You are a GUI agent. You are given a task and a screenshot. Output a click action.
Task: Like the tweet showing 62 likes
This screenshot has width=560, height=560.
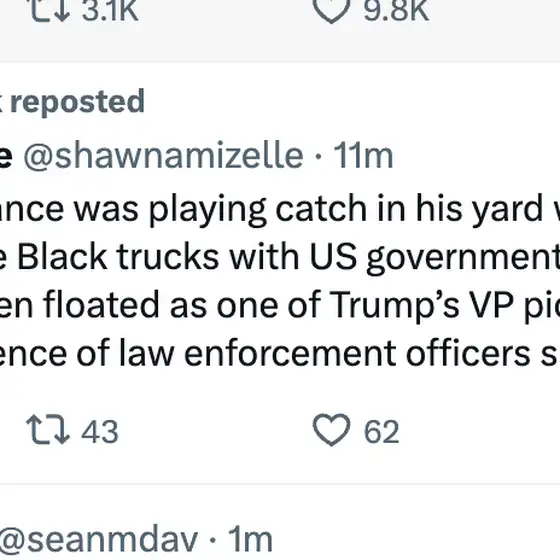pos(331,430)
